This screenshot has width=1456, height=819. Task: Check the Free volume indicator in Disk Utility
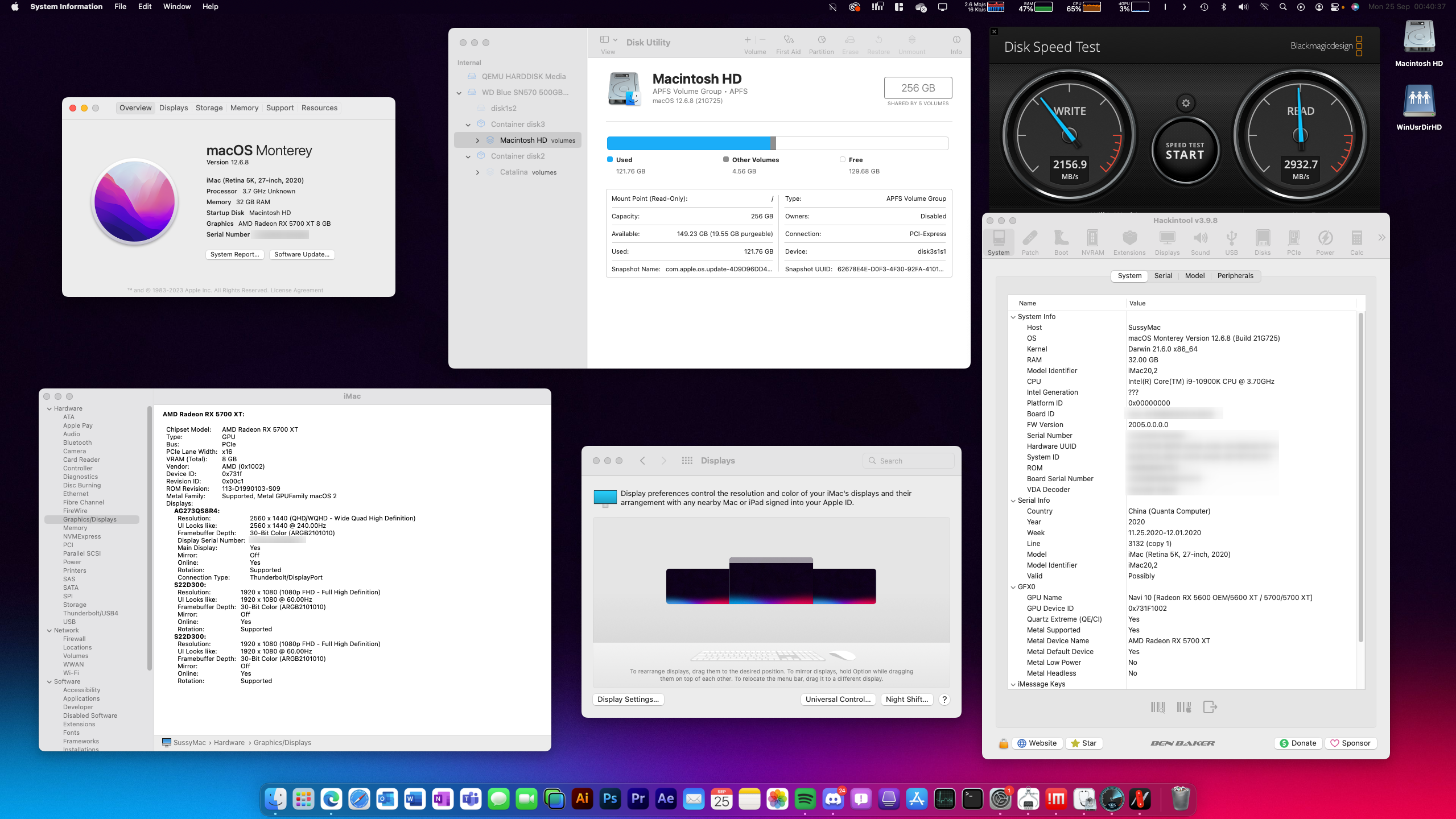pyautogui.click(x=843, y=159)
